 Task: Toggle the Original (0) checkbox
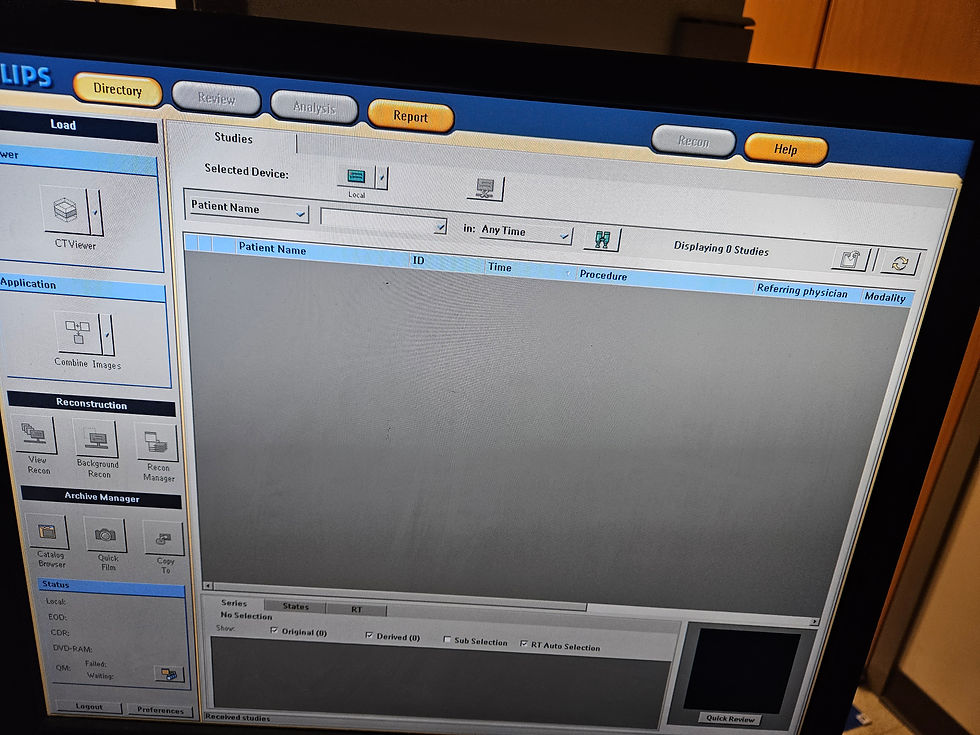(x=274, y=630)
